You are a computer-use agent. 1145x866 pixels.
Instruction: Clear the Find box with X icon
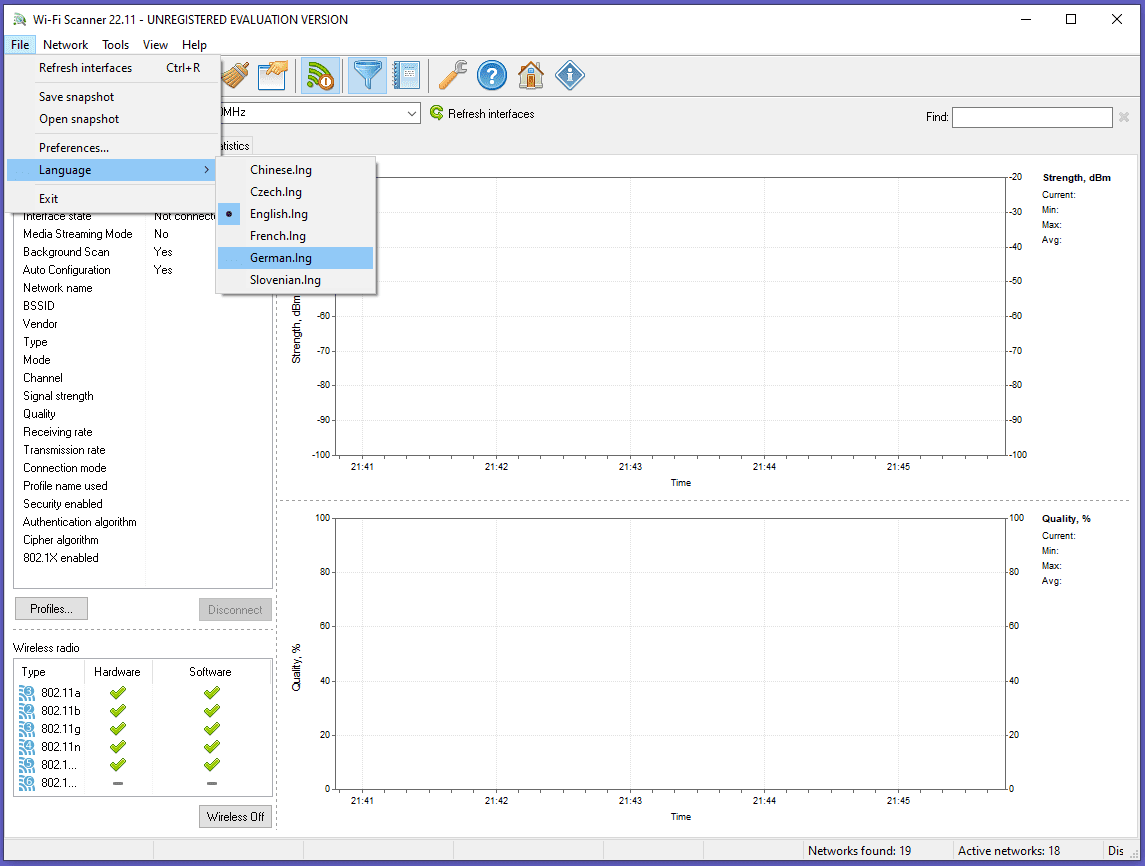(1124, 117)
